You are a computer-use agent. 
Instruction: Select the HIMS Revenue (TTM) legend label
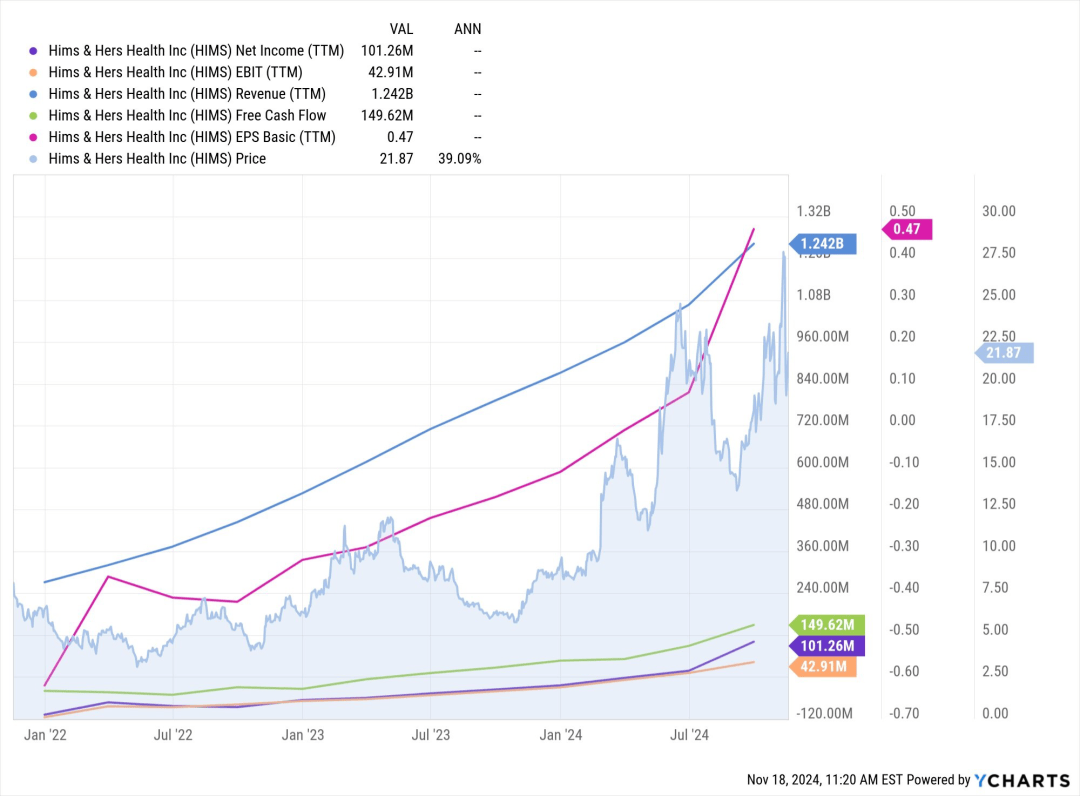point(187,94)
